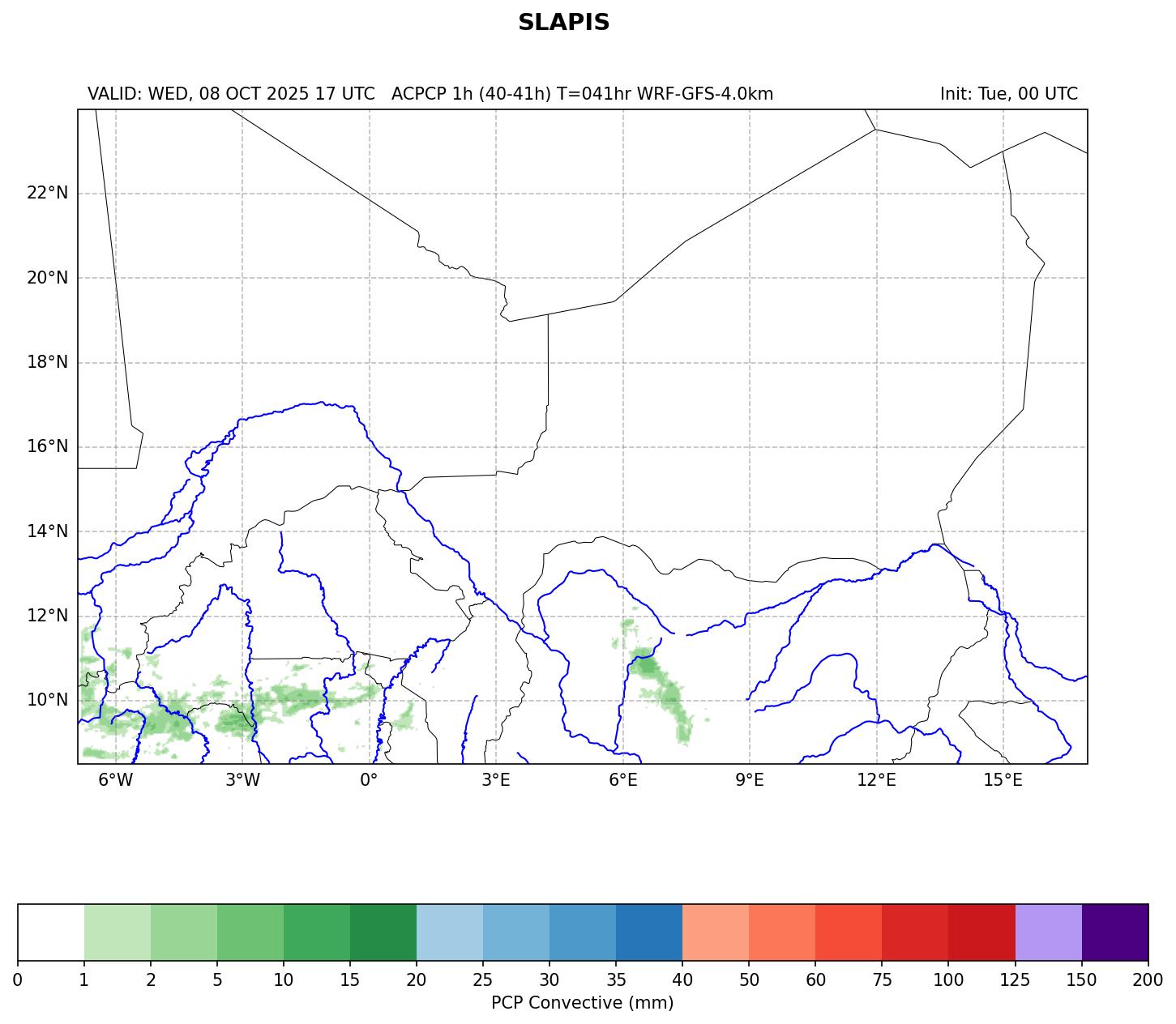Click the SLAPIS title at the top
The image size is (1176, 1024).
pos(563,23)
